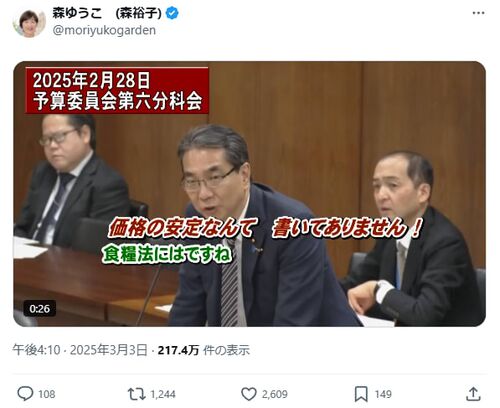
Task: Click the display name 森ゆうこ (森裕子)
Action: pos(107,13)
